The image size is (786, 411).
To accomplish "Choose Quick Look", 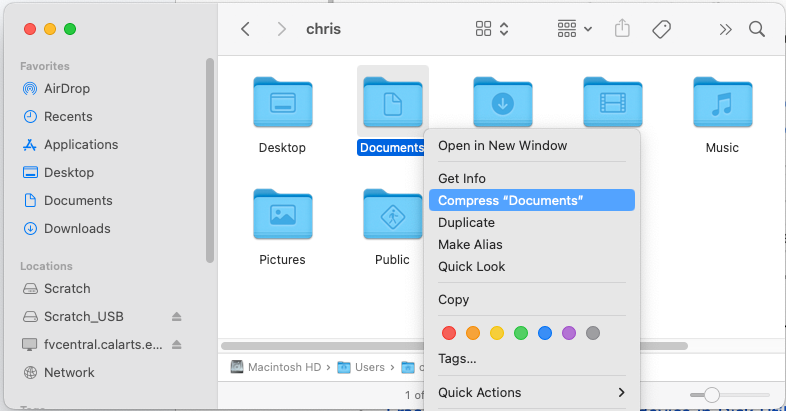I will [x=532, y=267].
